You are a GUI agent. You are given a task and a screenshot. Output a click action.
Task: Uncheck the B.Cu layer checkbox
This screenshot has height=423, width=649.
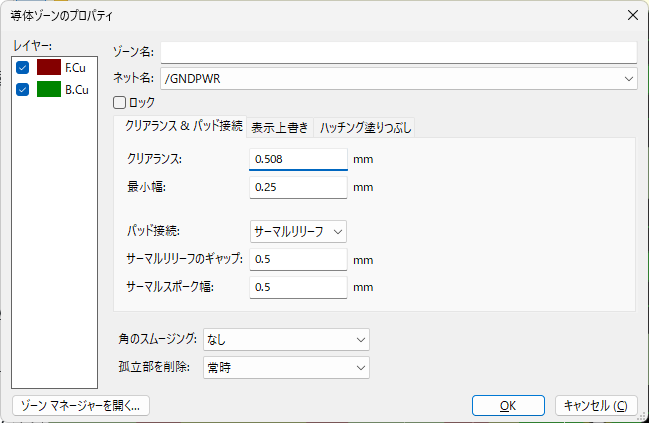pyautogui.click(x=23, y=89)
